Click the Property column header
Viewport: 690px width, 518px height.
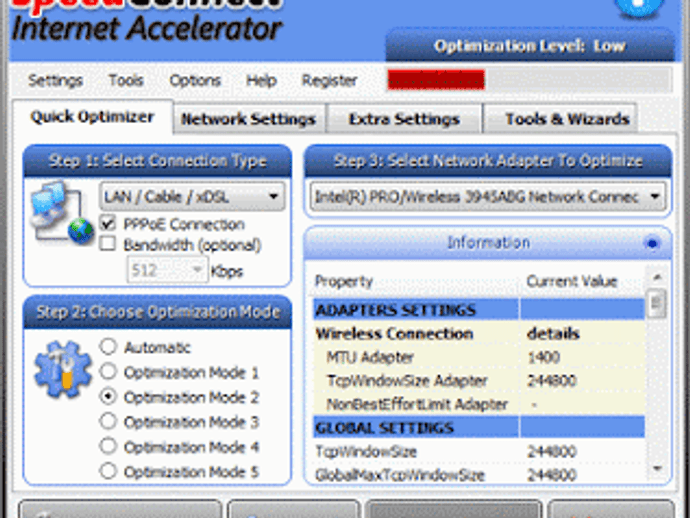[415, 281]
